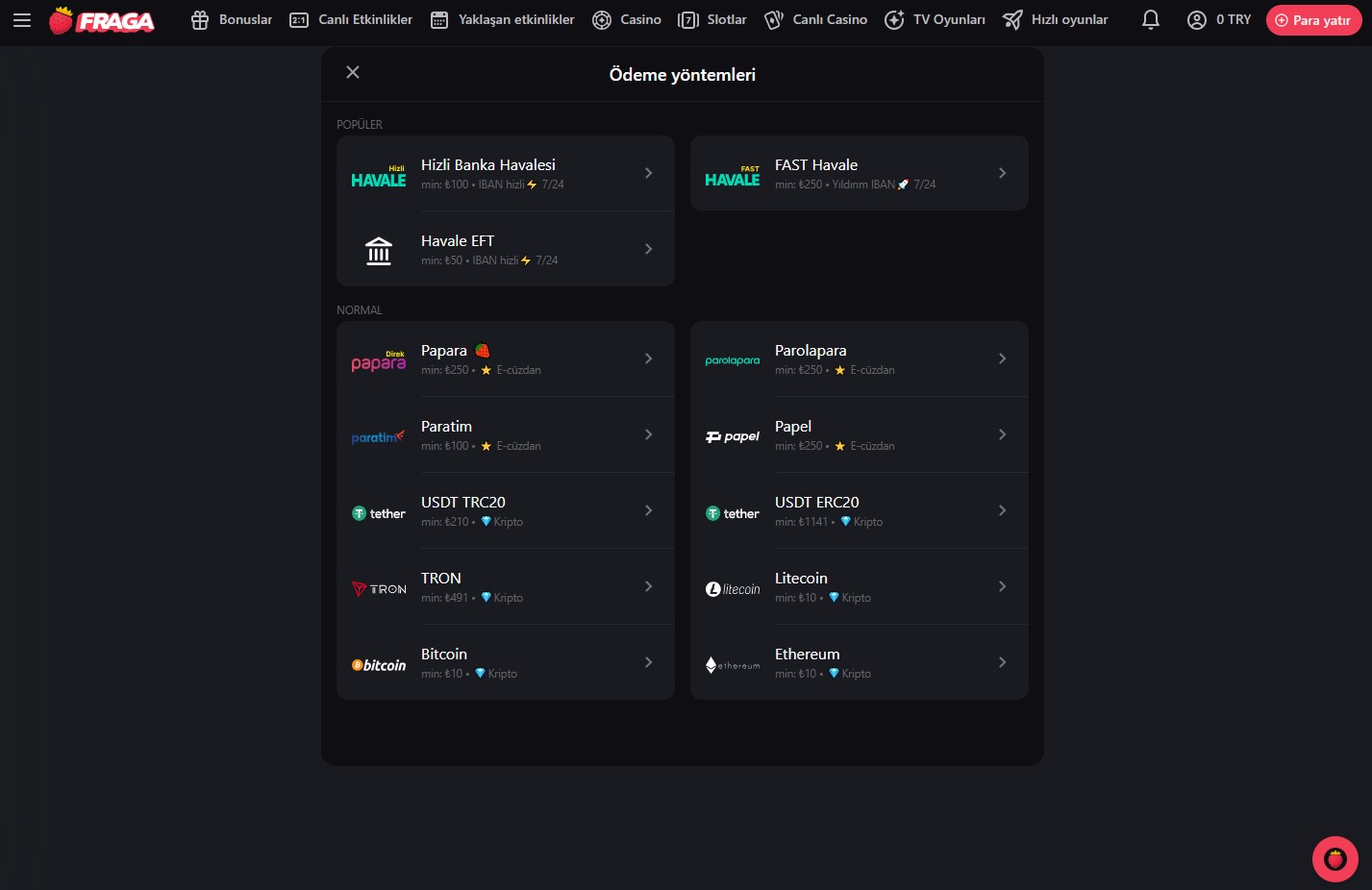Click the user account balance icon
This screenshot has height=890, width=1372.
tap(1196, 20)
